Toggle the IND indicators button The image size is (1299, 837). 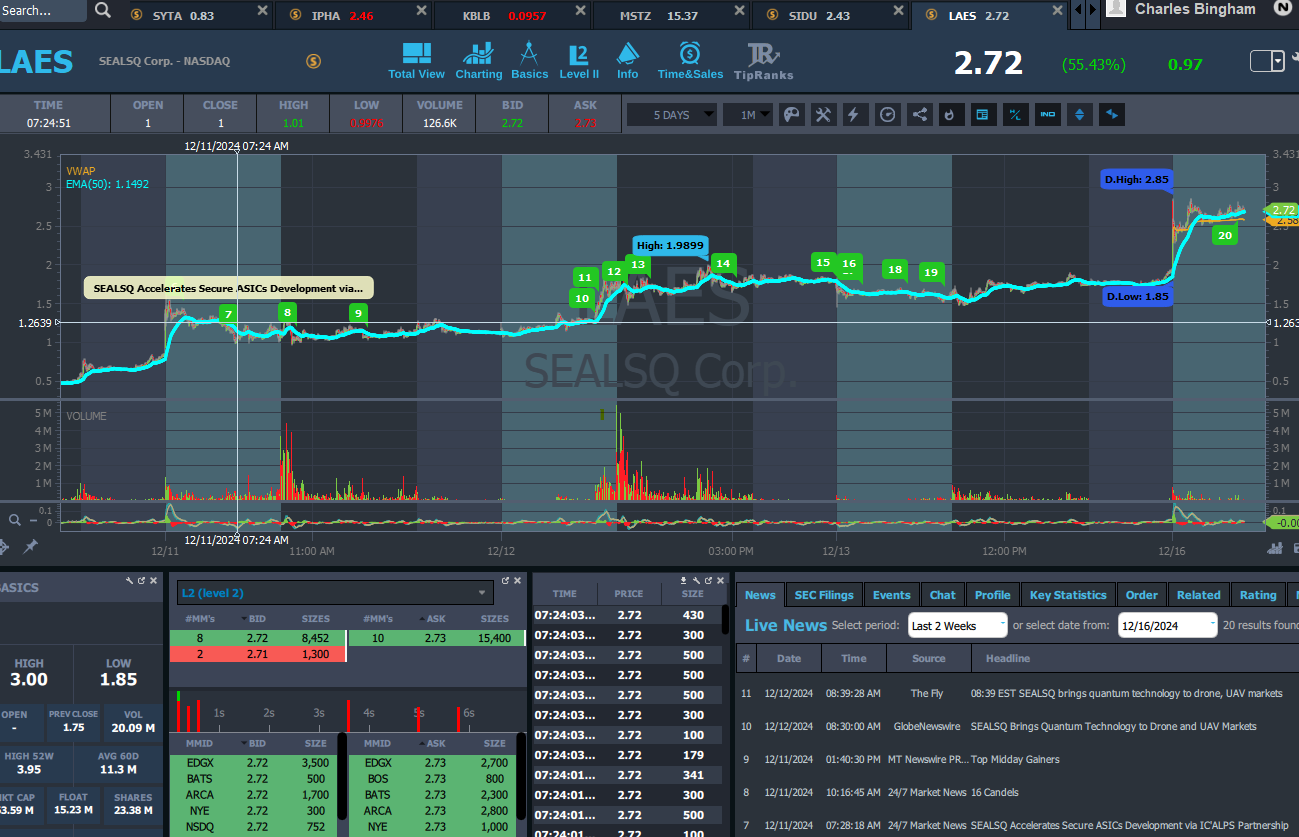pyautogui.click(x=1047, y=115)
